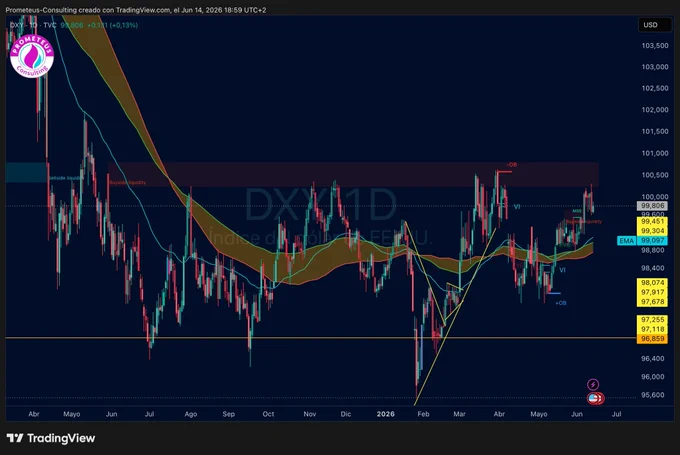Click the US flag economic event icon
This screenshot has height=455, width=680.
593,398
